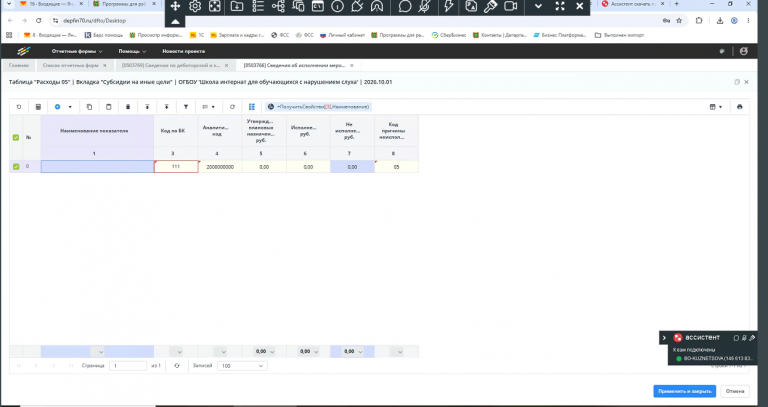Click the screenshot picture icon in remote toolbar
768x407 pixels.
click(471, 6)
